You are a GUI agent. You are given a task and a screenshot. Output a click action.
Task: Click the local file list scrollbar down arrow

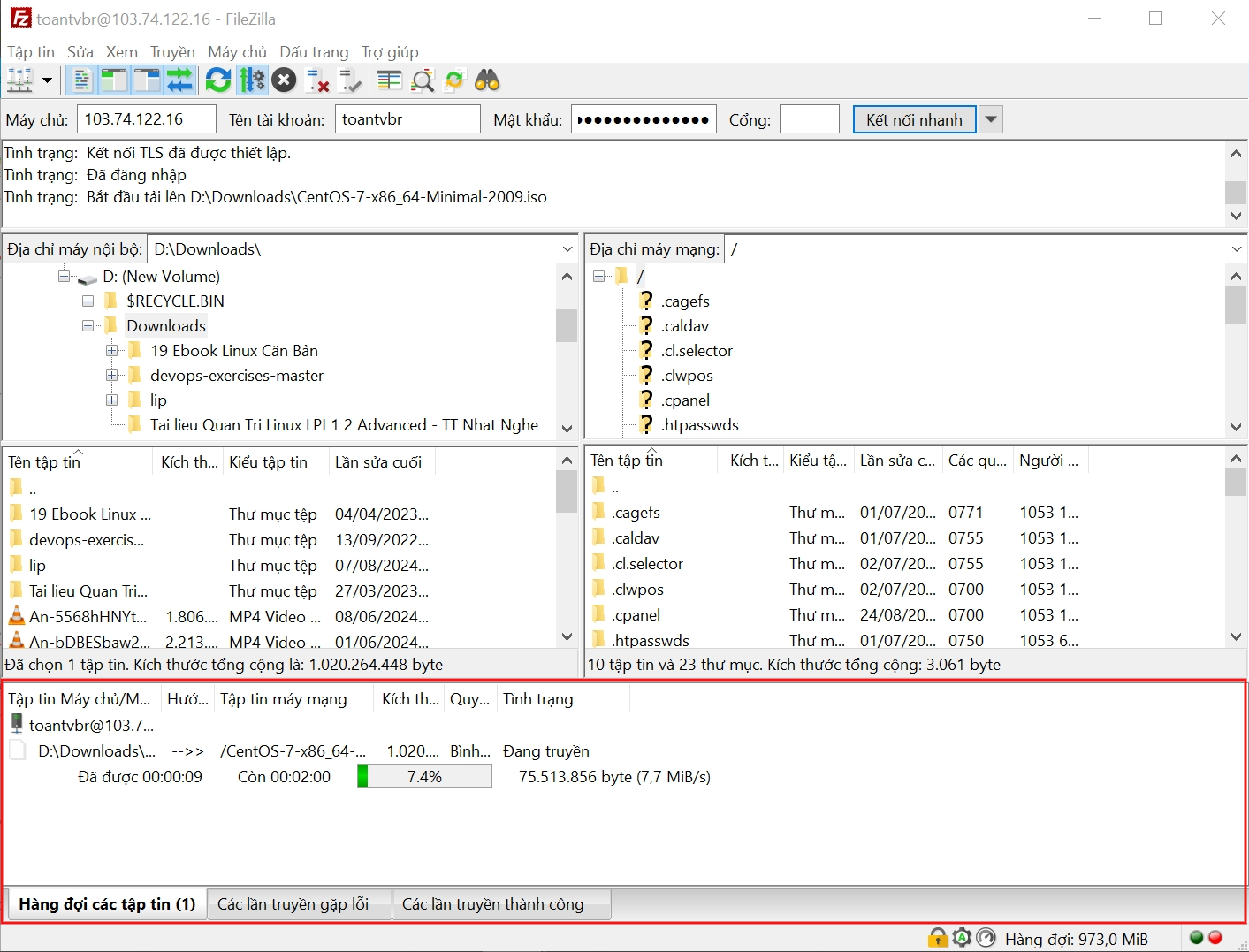pos(567,636)
